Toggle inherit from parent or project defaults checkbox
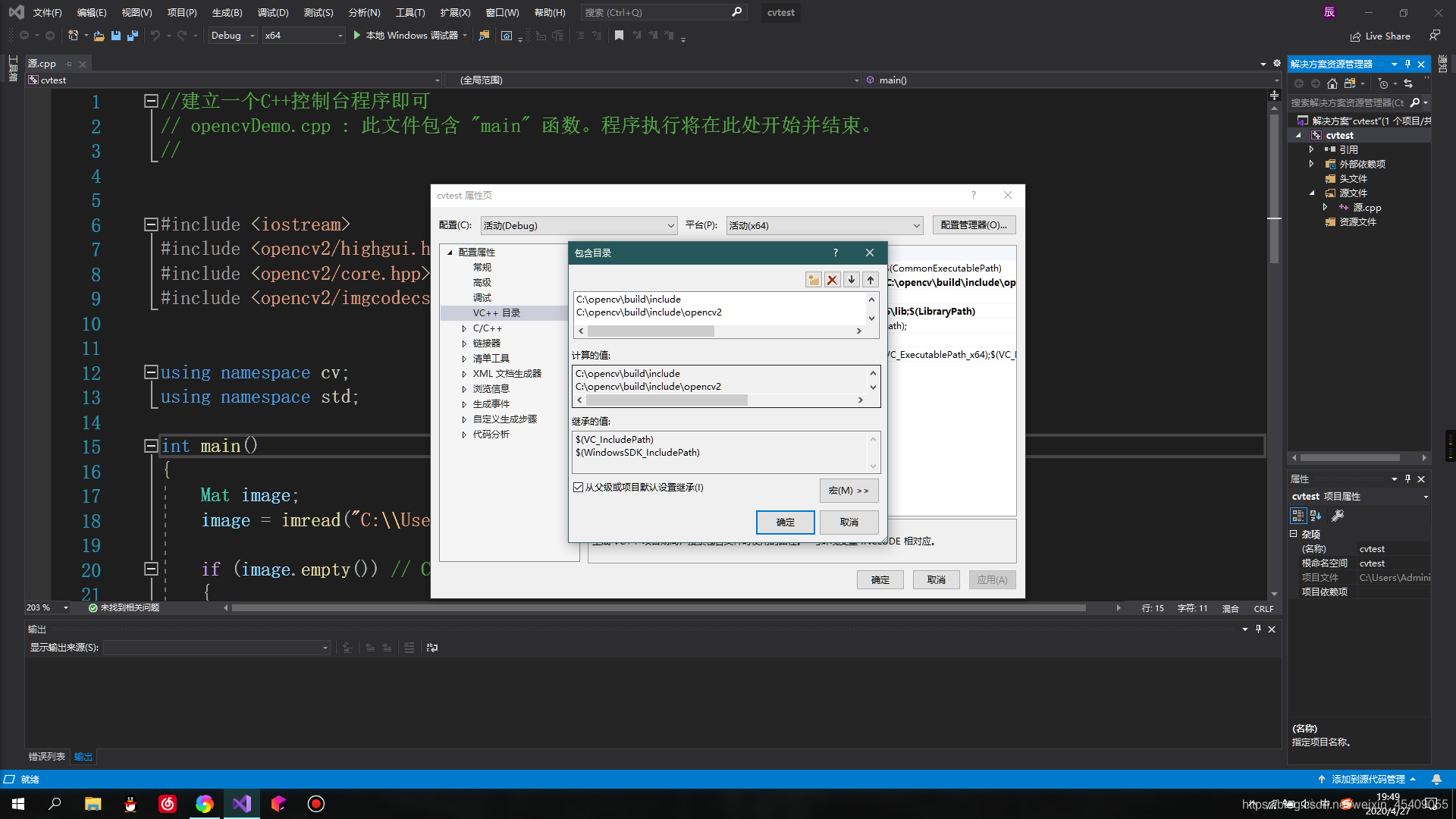This screenshot has width=1456, height=819. point(579,488)
